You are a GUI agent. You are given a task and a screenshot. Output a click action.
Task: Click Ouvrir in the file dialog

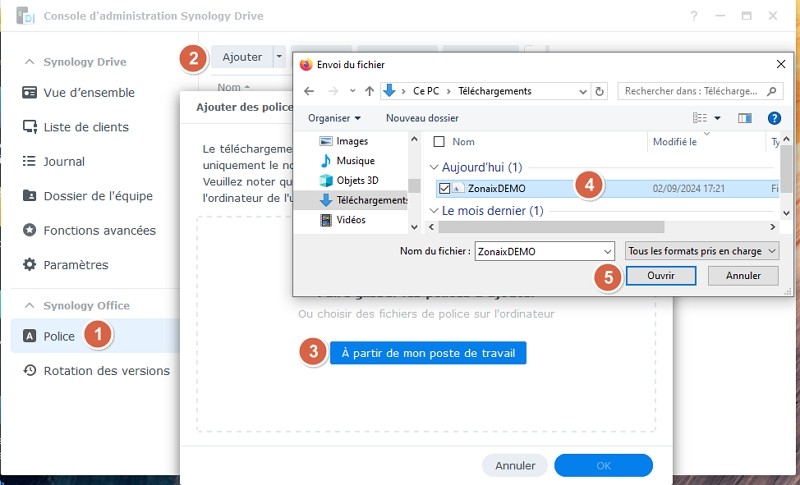(x=661, y=275)
